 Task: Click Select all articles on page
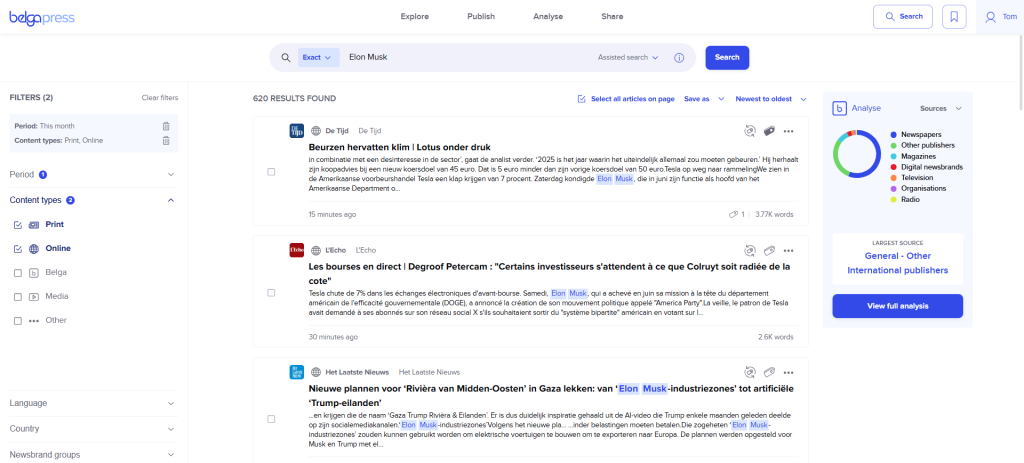point(632,99)
